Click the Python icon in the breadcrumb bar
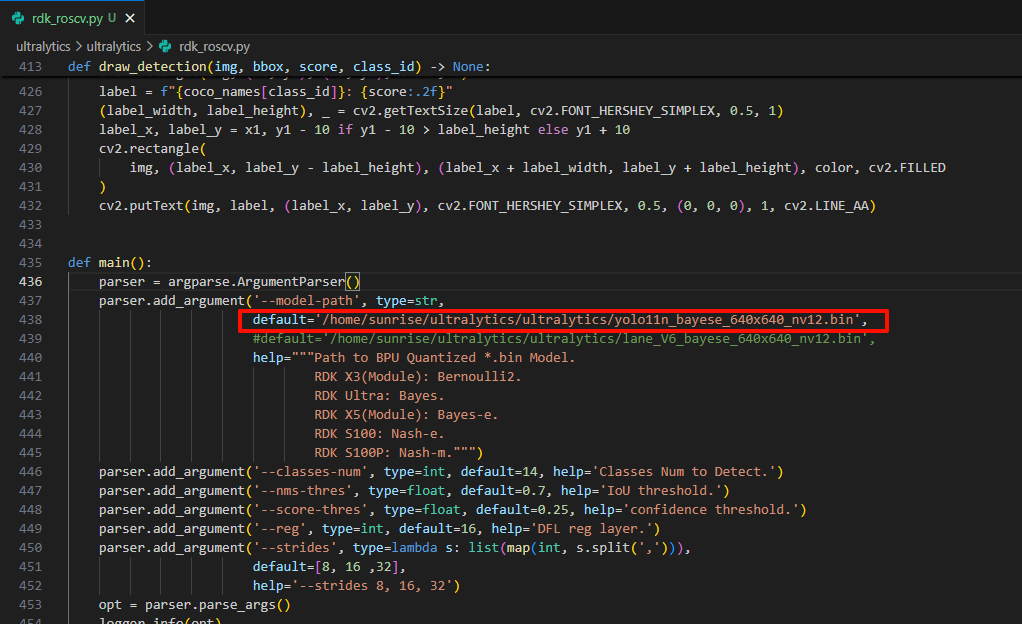The width and height of the screenshot is (1022, 624). (166, 46)
